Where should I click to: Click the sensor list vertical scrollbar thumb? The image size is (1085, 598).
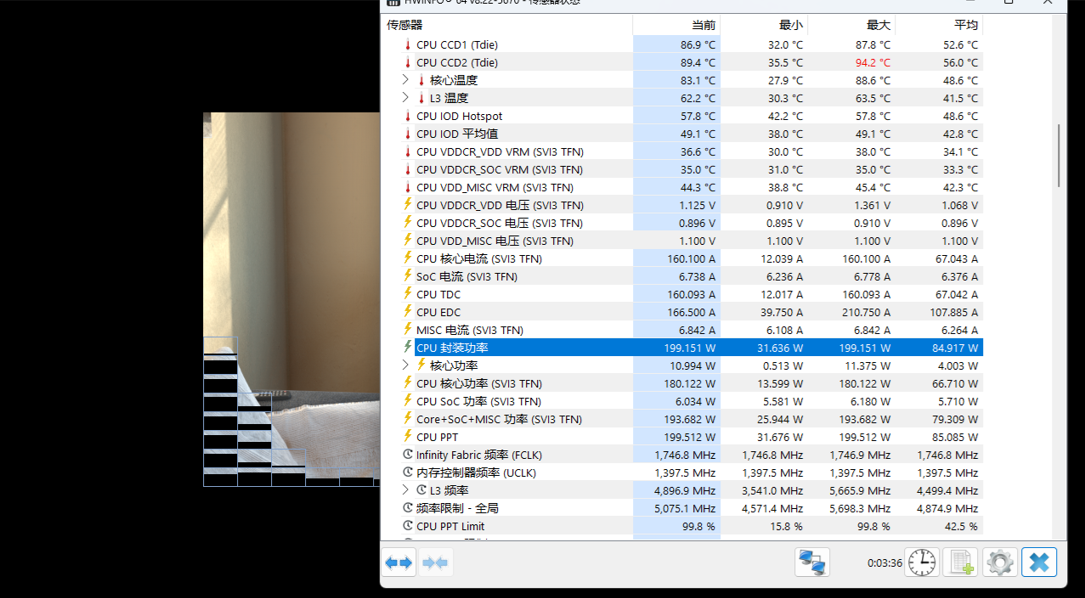click(1059, 155)
